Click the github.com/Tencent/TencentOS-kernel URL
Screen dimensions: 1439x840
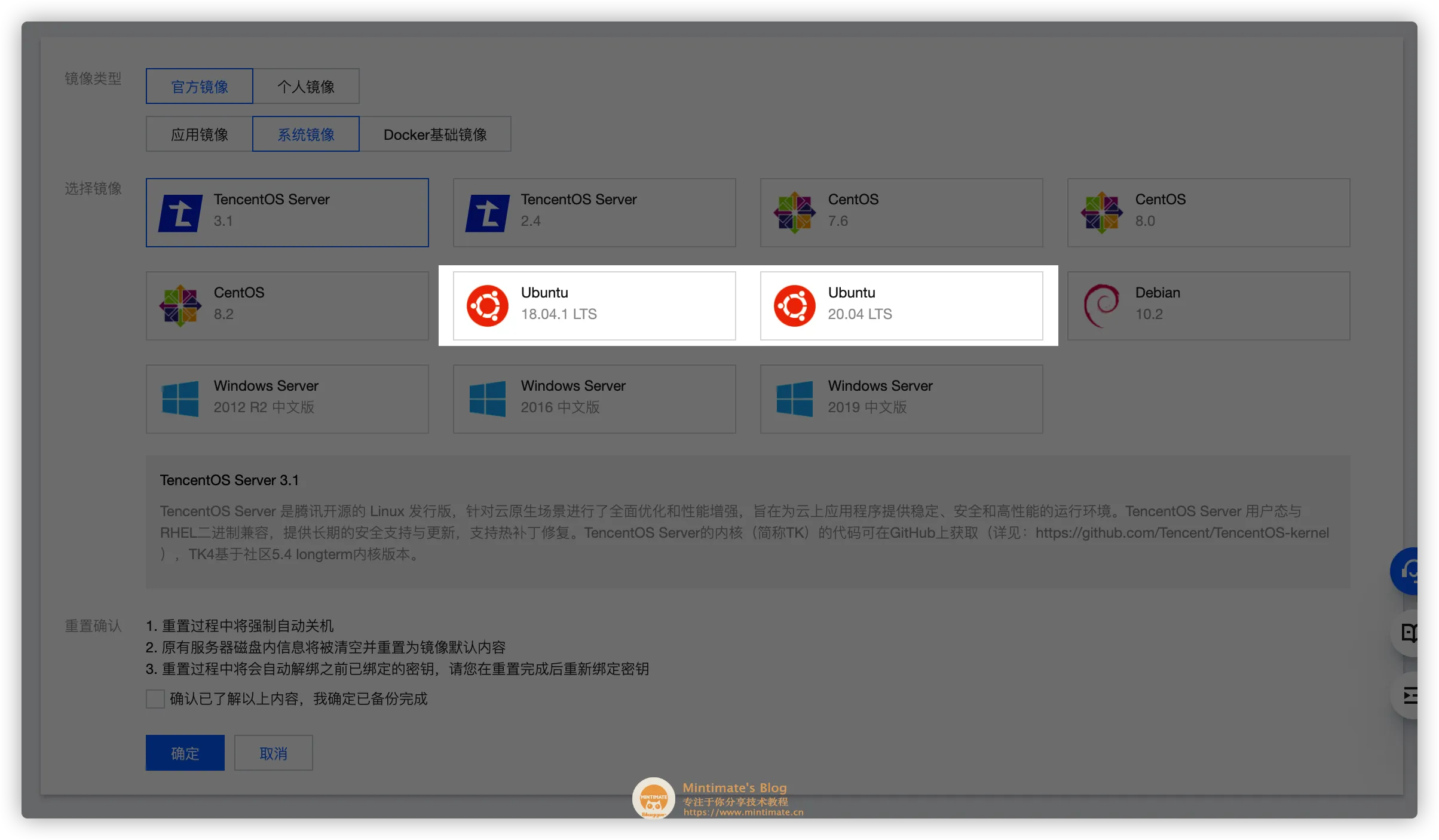tap(1182, 532)
